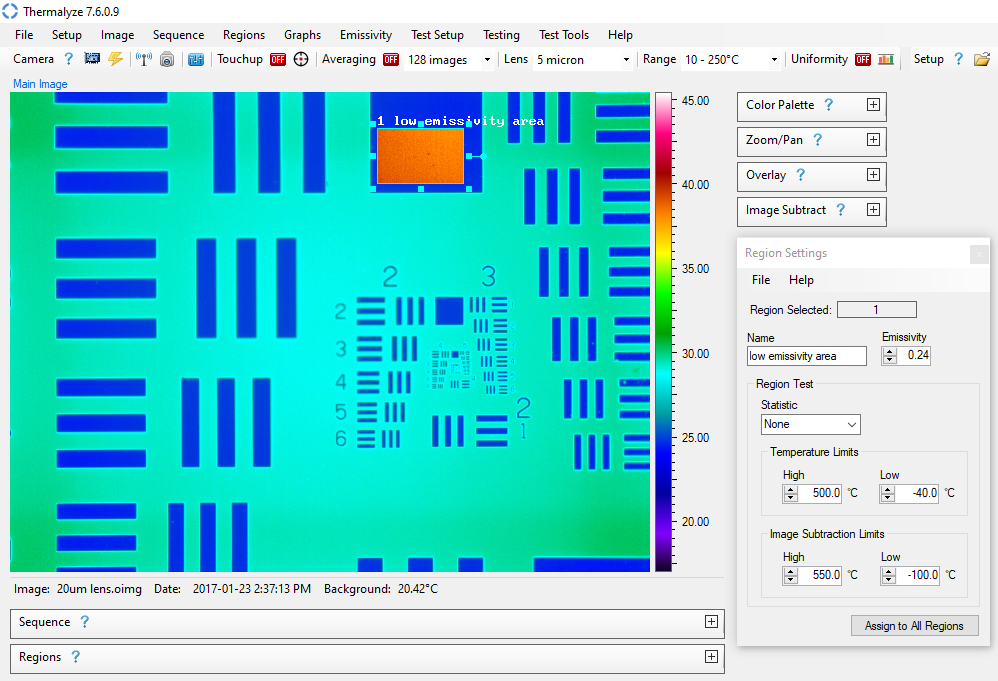Expand the Zoom/Pan panel

tap(873, 140)
